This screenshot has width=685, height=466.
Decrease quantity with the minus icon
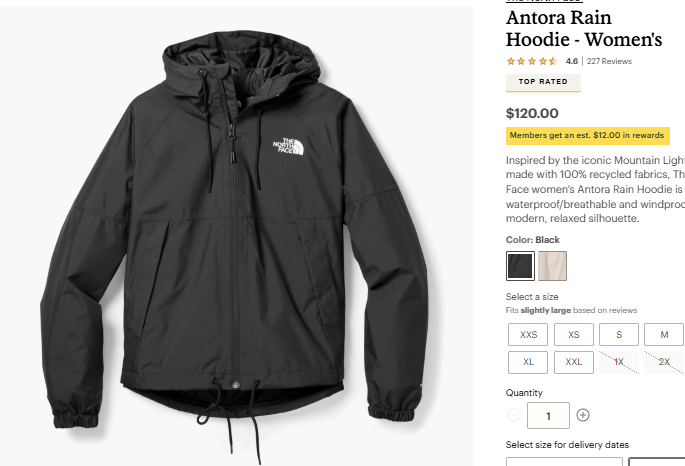point(514,415)
